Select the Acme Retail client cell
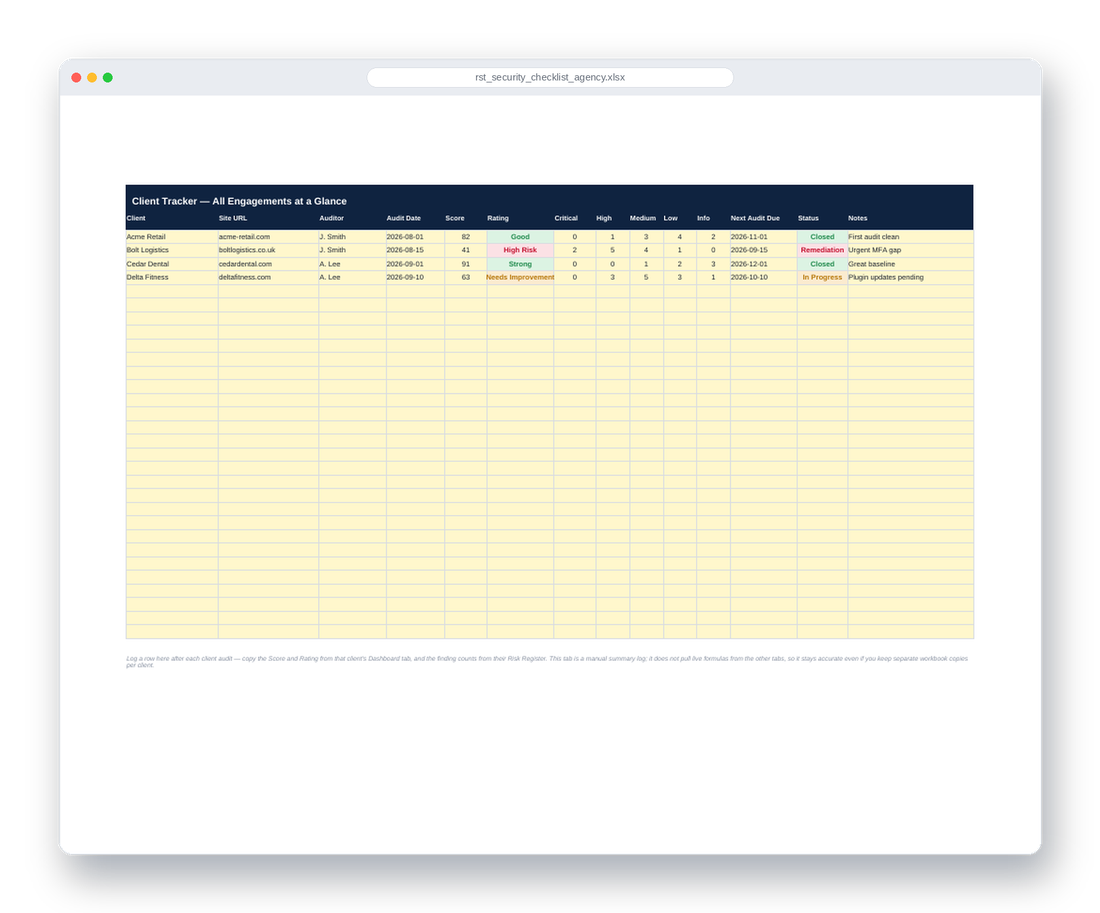Viewport: 1100px width, 913px height. tap(172, 237)
